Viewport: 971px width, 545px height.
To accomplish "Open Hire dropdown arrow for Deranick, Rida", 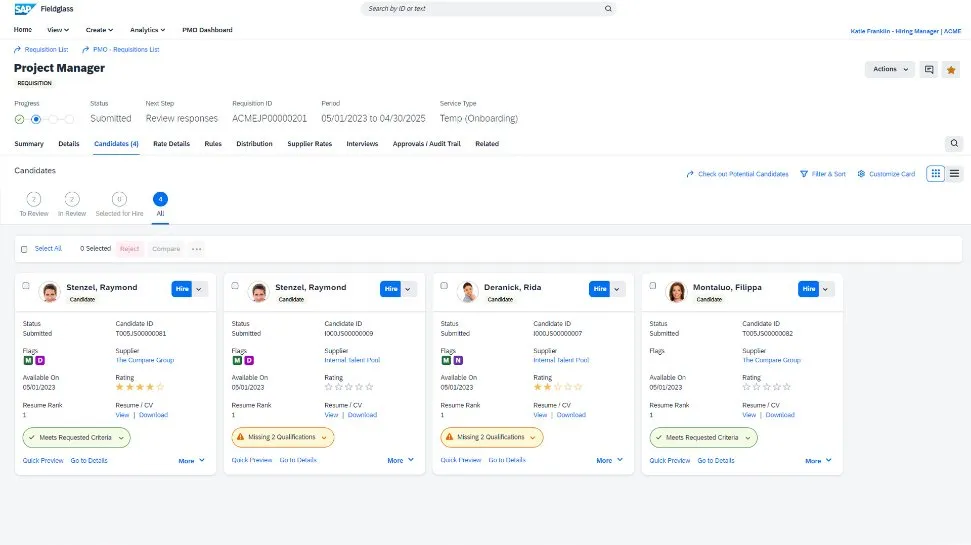I will coord(617,288).
